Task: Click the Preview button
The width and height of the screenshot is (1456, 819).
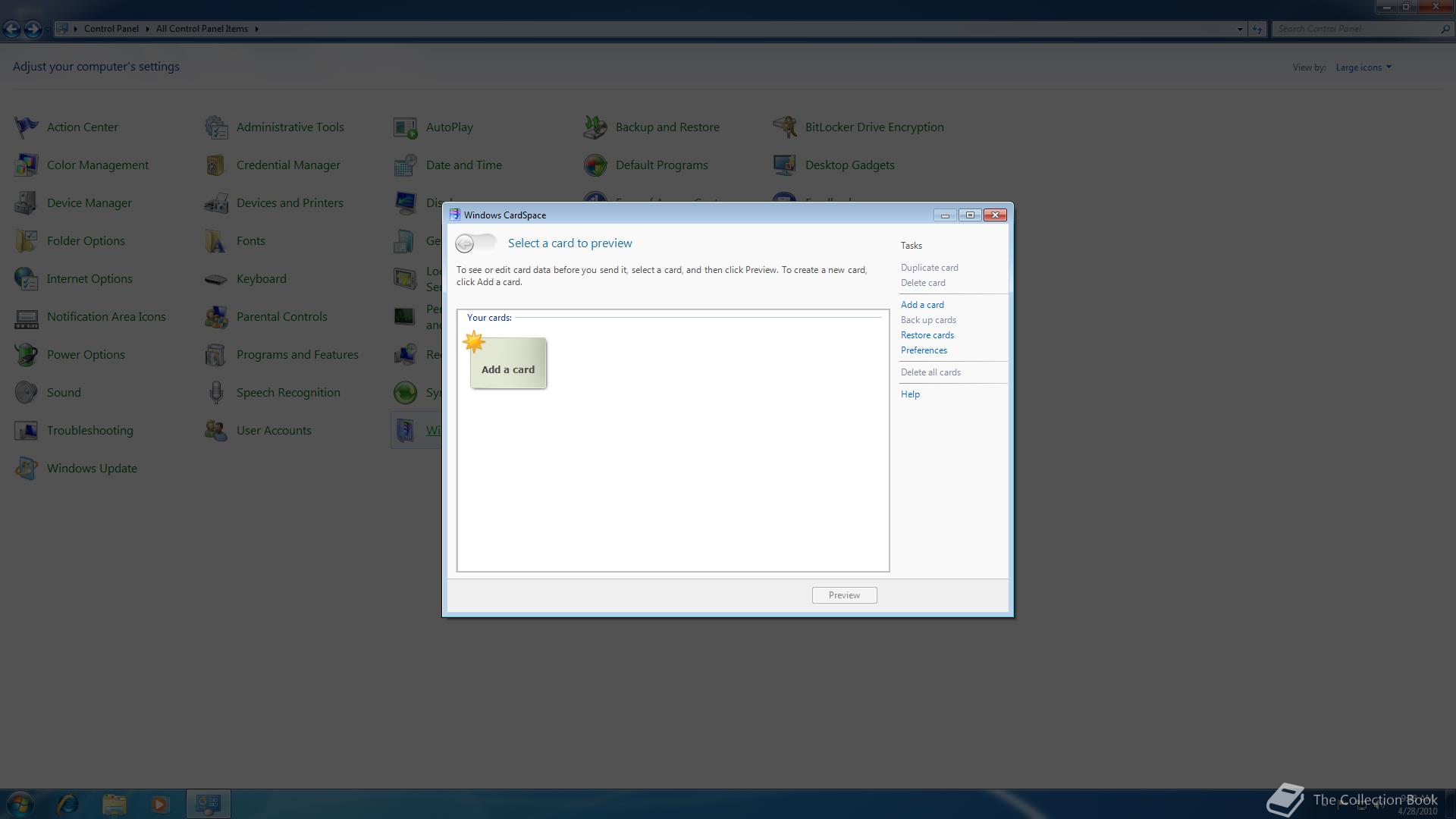Action: pos(844,595)
